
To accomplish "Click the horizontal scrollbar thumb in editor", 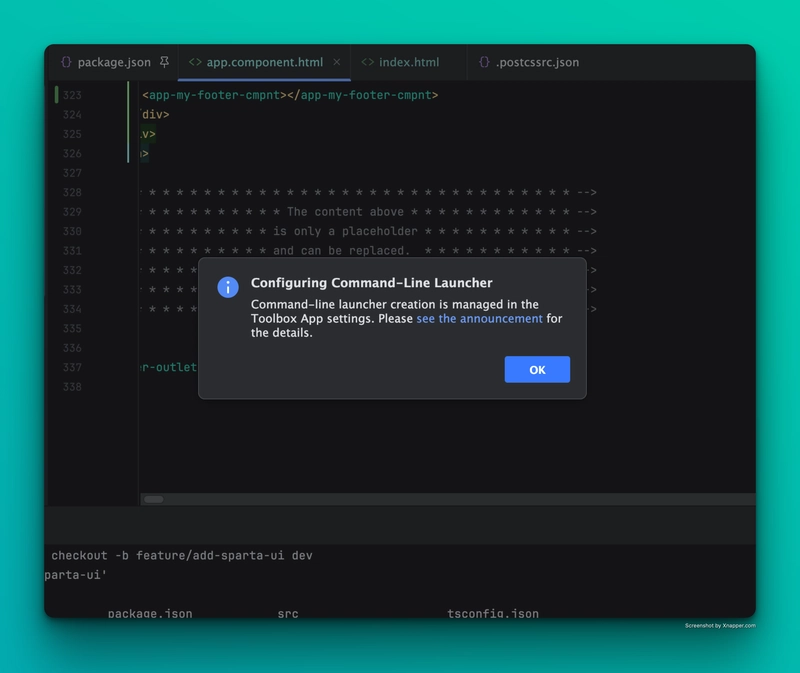I will [x=154, y=499].
